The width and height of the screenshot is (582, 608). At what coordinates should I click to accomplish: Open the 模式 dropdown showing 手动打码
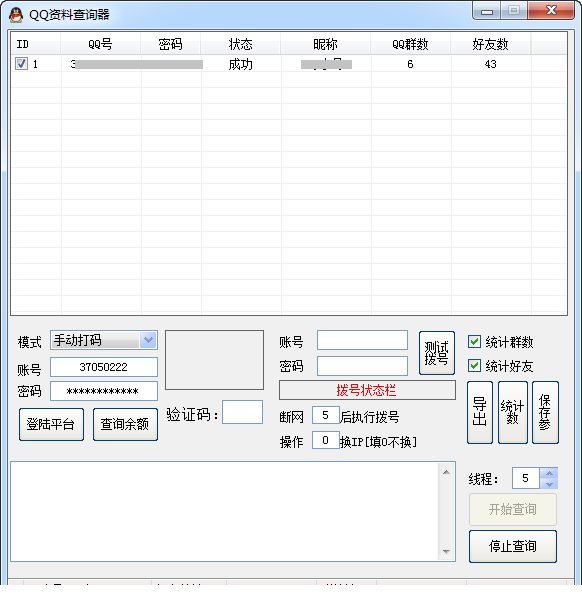[x=104, y=340]
